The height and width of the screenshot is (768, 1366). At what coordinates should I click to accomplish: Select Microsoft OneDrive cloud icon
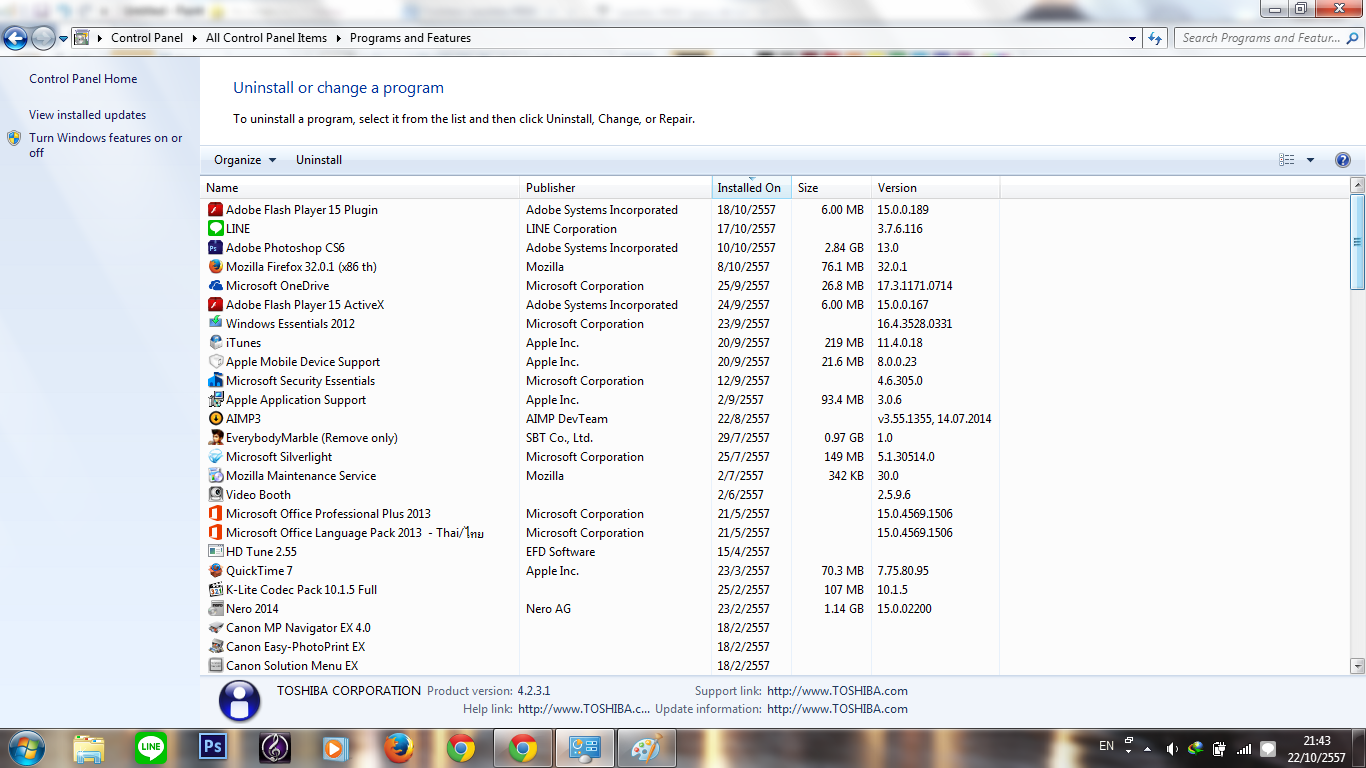[215, 286]
